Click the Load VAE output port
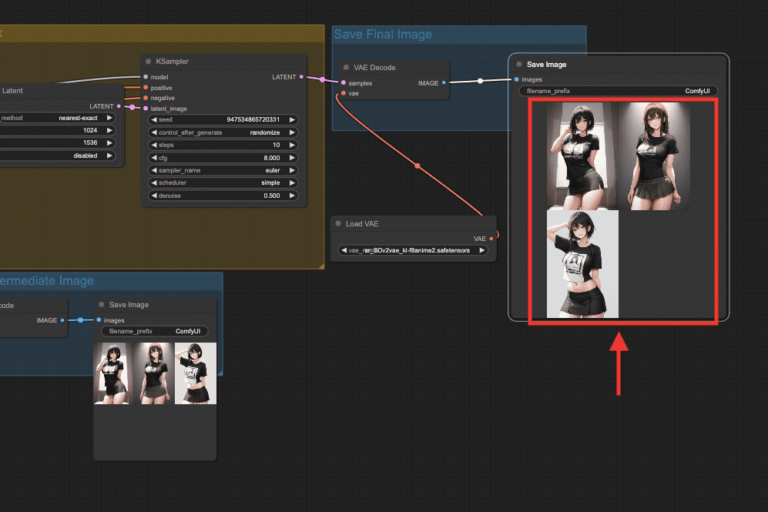 click(x=491, y=239)
